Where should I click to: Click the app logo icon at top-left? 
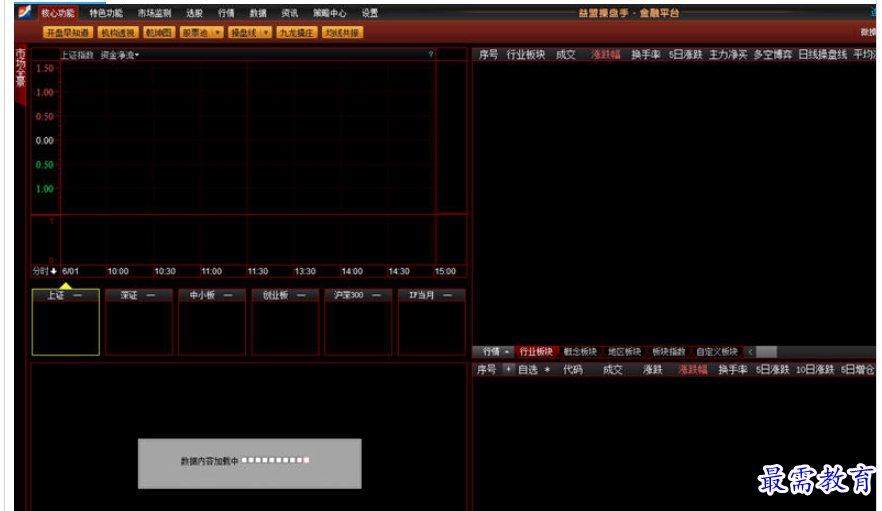(24, 12)
